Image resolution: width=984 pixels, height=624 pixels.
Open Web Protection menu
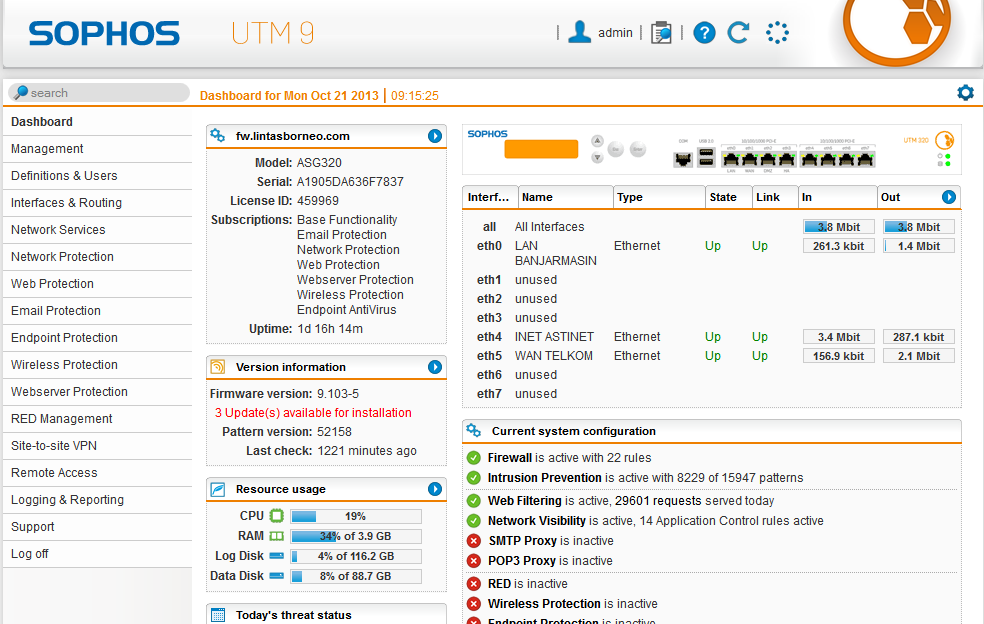(x=97, y=284)
